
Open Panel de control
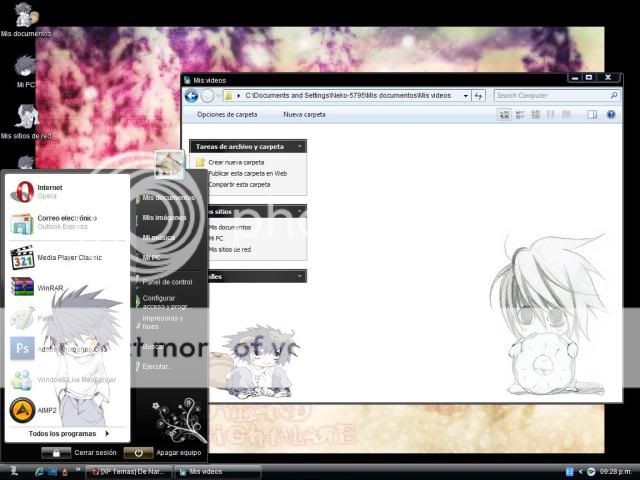click(167, 282)
